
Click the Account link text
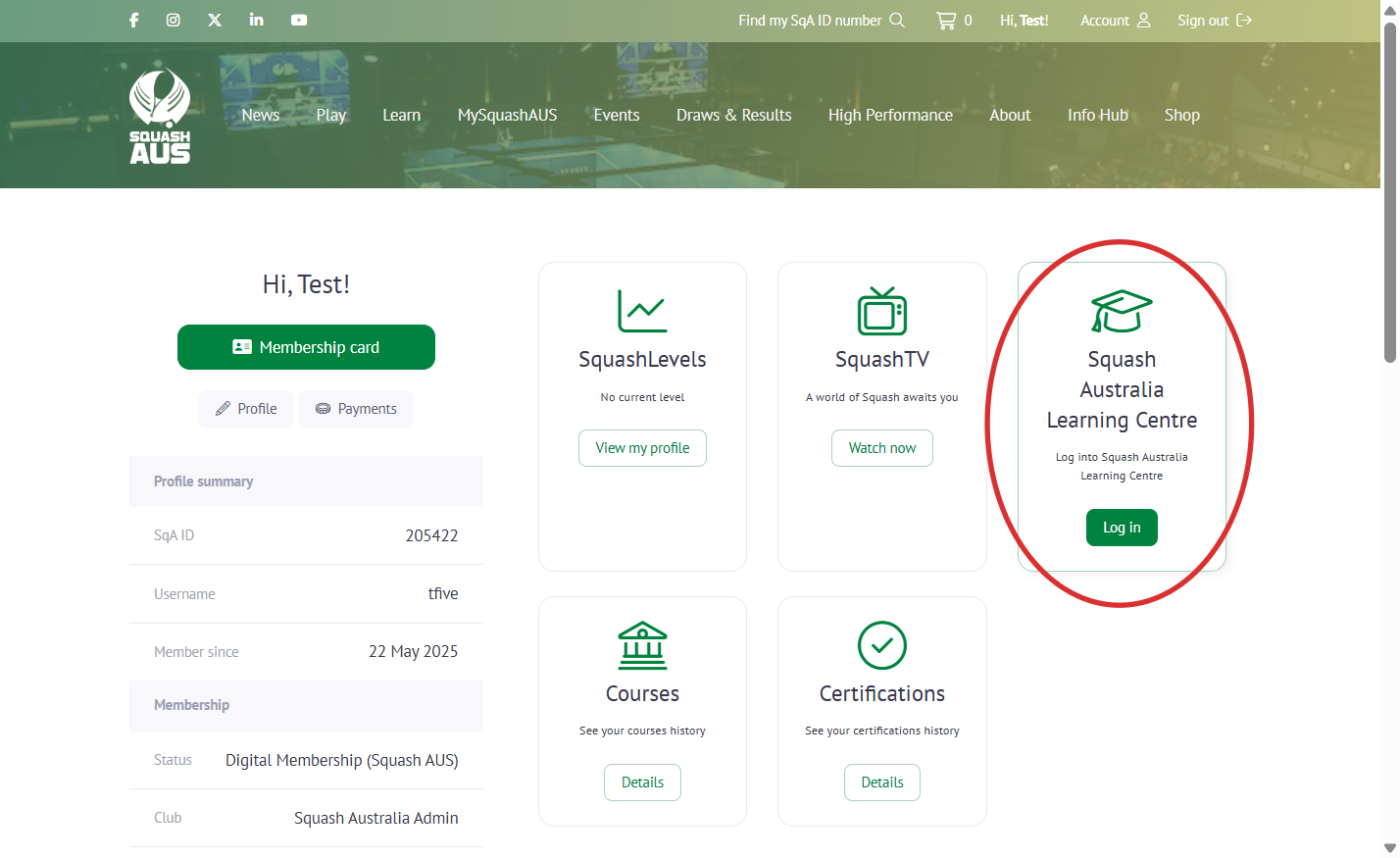(1105, 20)
